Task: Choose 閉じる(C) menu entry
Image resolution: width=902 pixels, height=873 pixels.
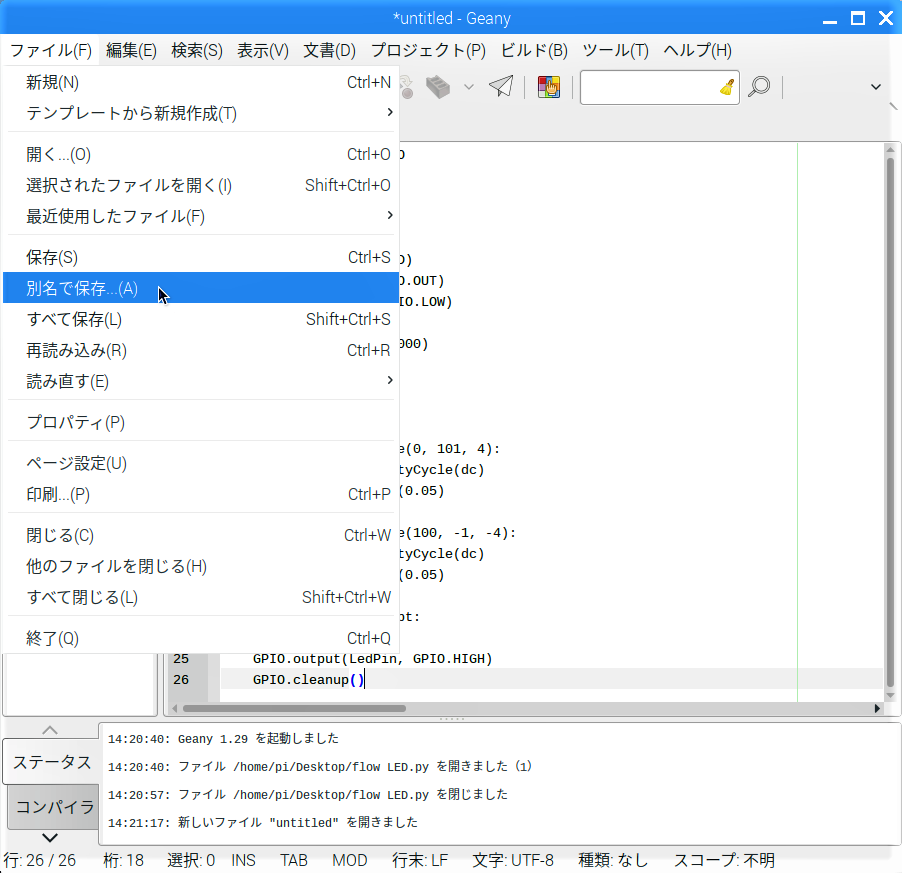Action: pos(201,535)
